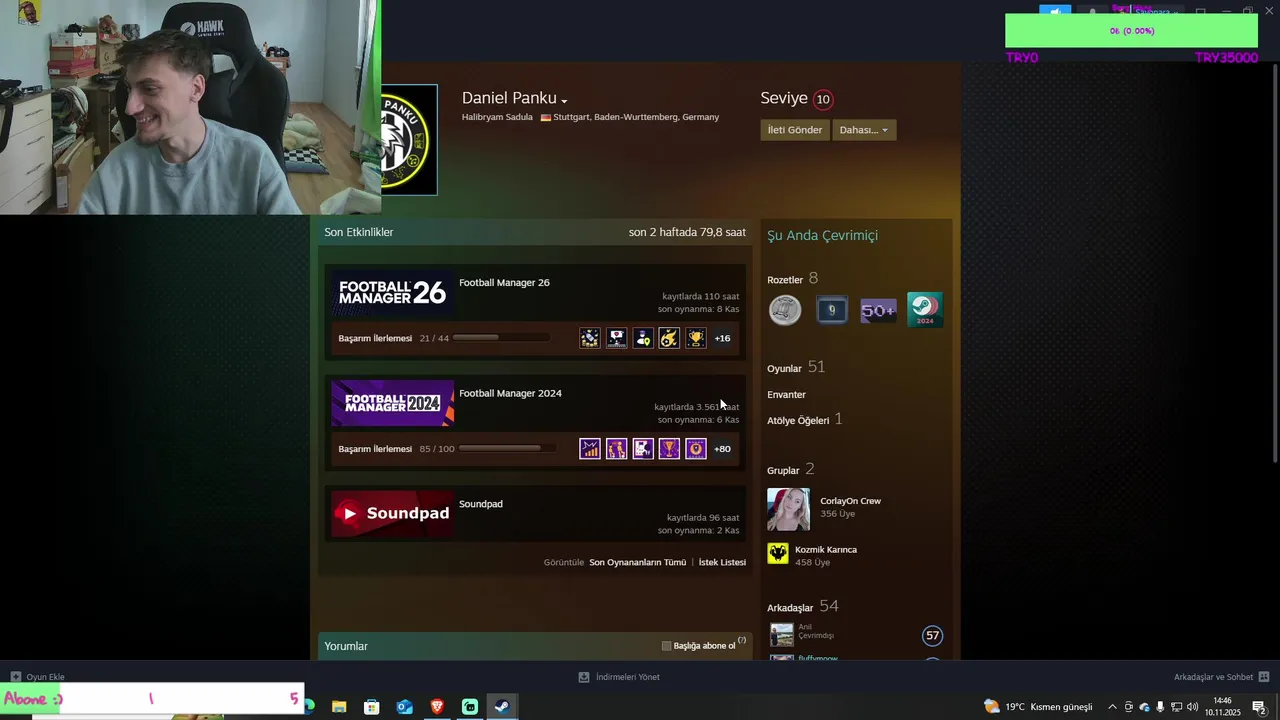Expand the Daniel Panku name dropdown
This screenshot has width=1280, height=720.
coord(564,101)
